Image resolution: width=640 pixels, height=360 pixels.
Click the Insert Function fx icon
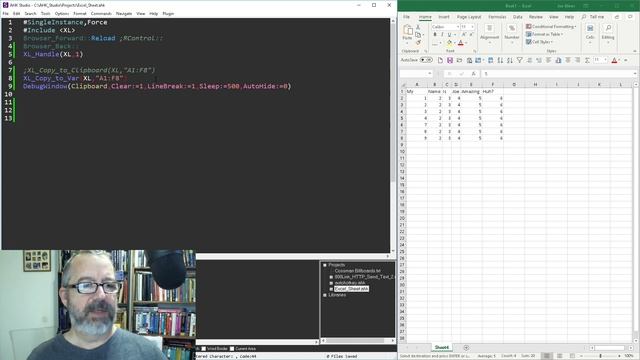point(473,74)
